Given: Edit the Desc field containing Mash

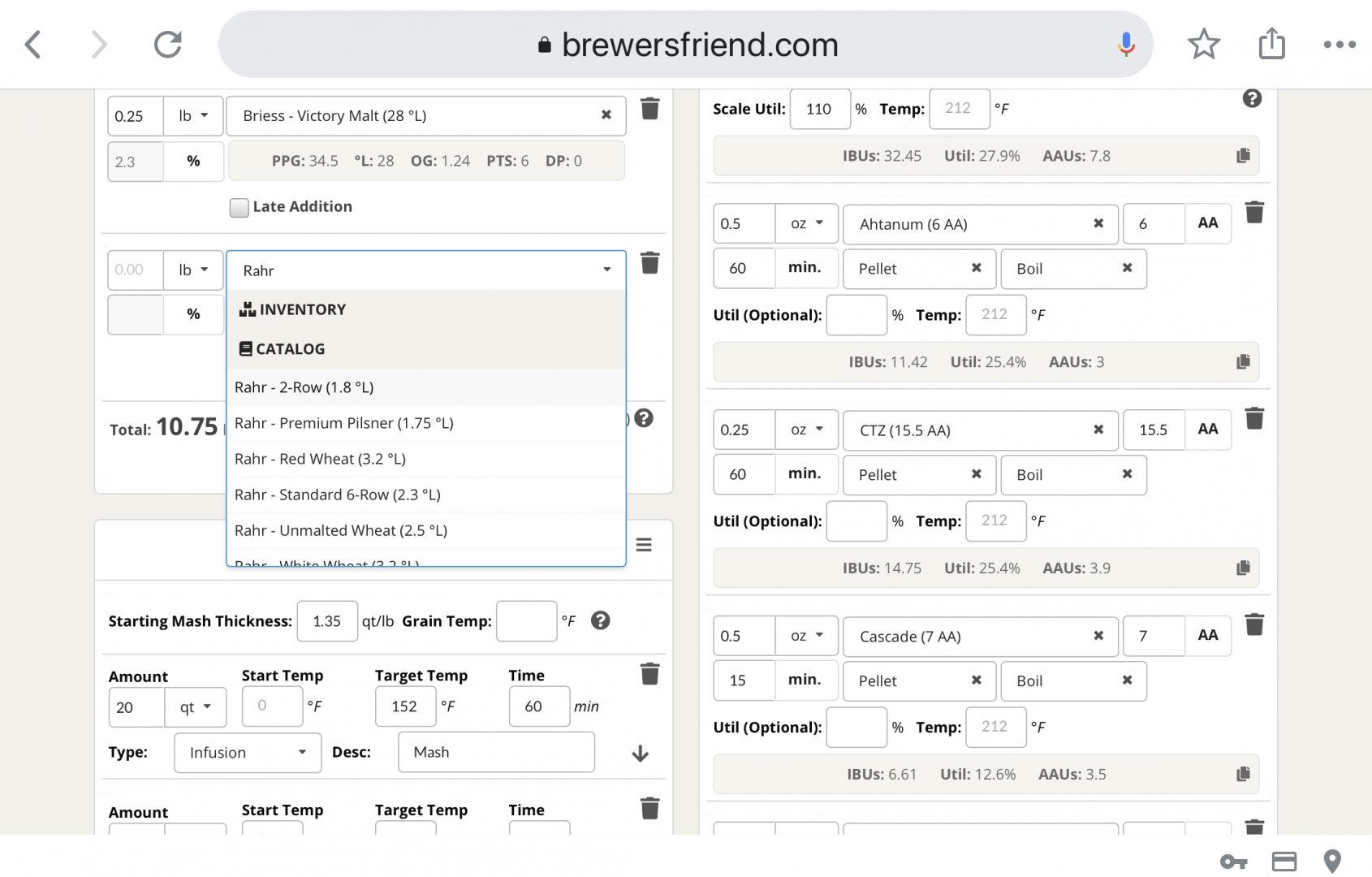Looking at the screenshot, I should coord(496,752).
